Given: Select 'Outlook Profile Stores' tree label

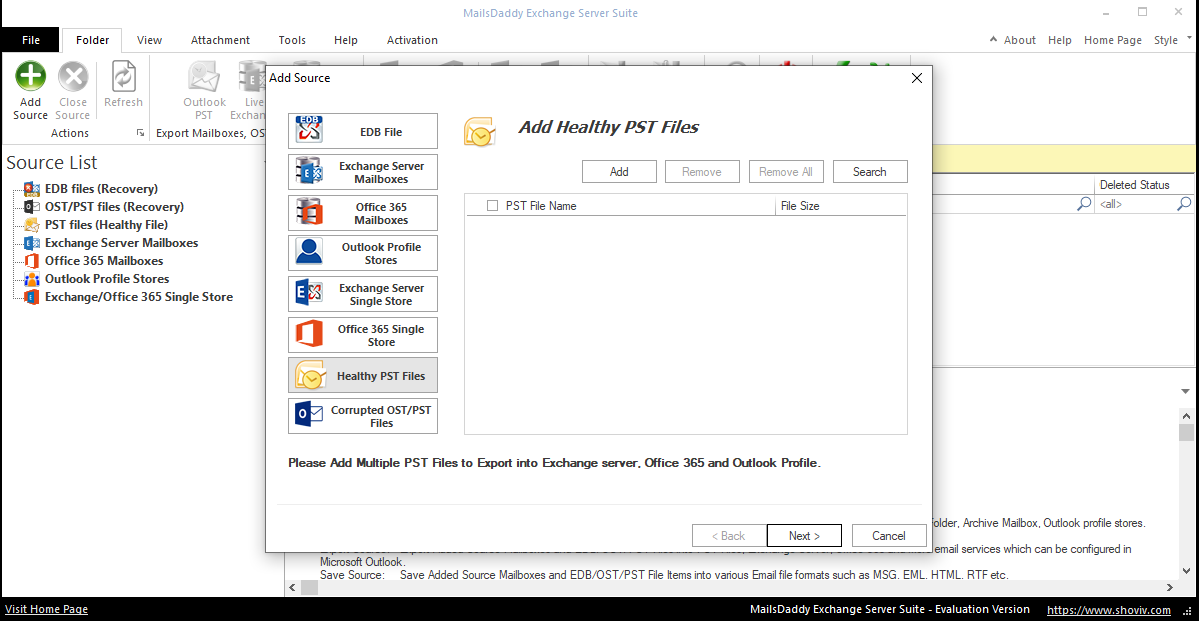Looking at the screenshot, I should pyautogui.click(x=107, y=279).
